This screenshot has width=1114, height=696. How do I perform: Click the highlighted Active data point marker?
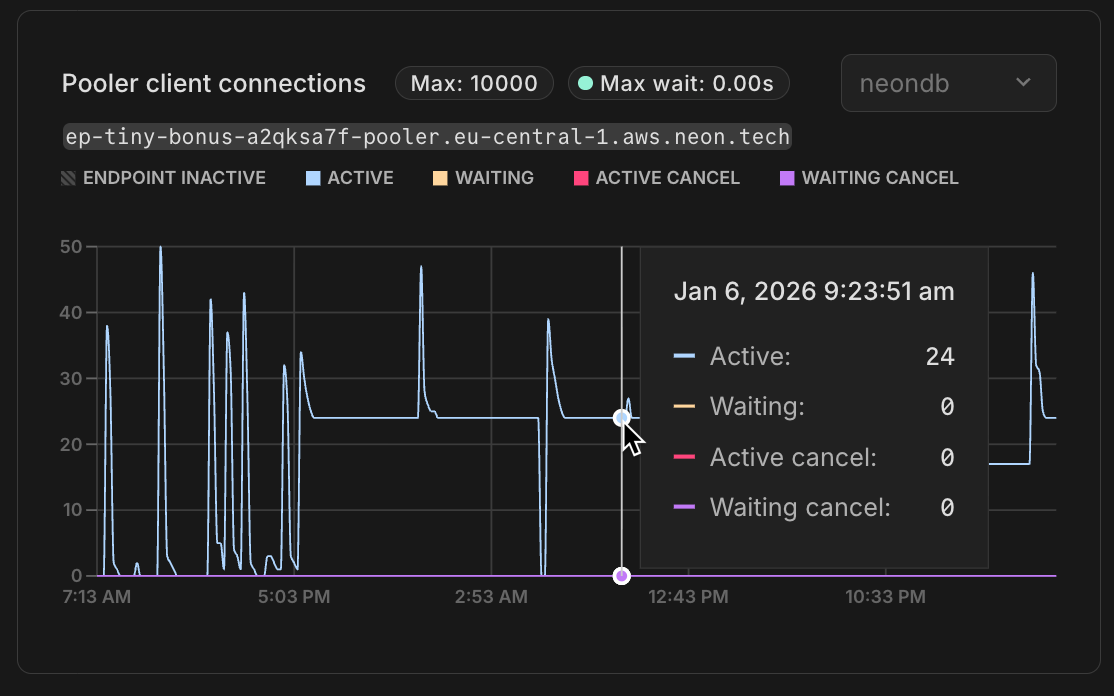(621, 418)
